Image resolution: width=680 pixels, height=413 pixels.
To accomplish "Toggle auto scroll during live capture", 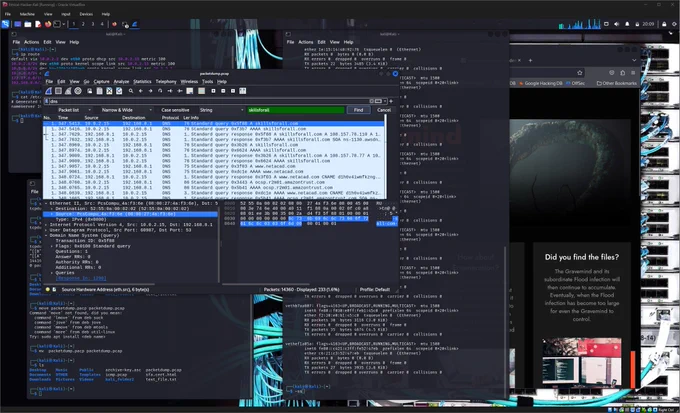I will tap(190, 91).
